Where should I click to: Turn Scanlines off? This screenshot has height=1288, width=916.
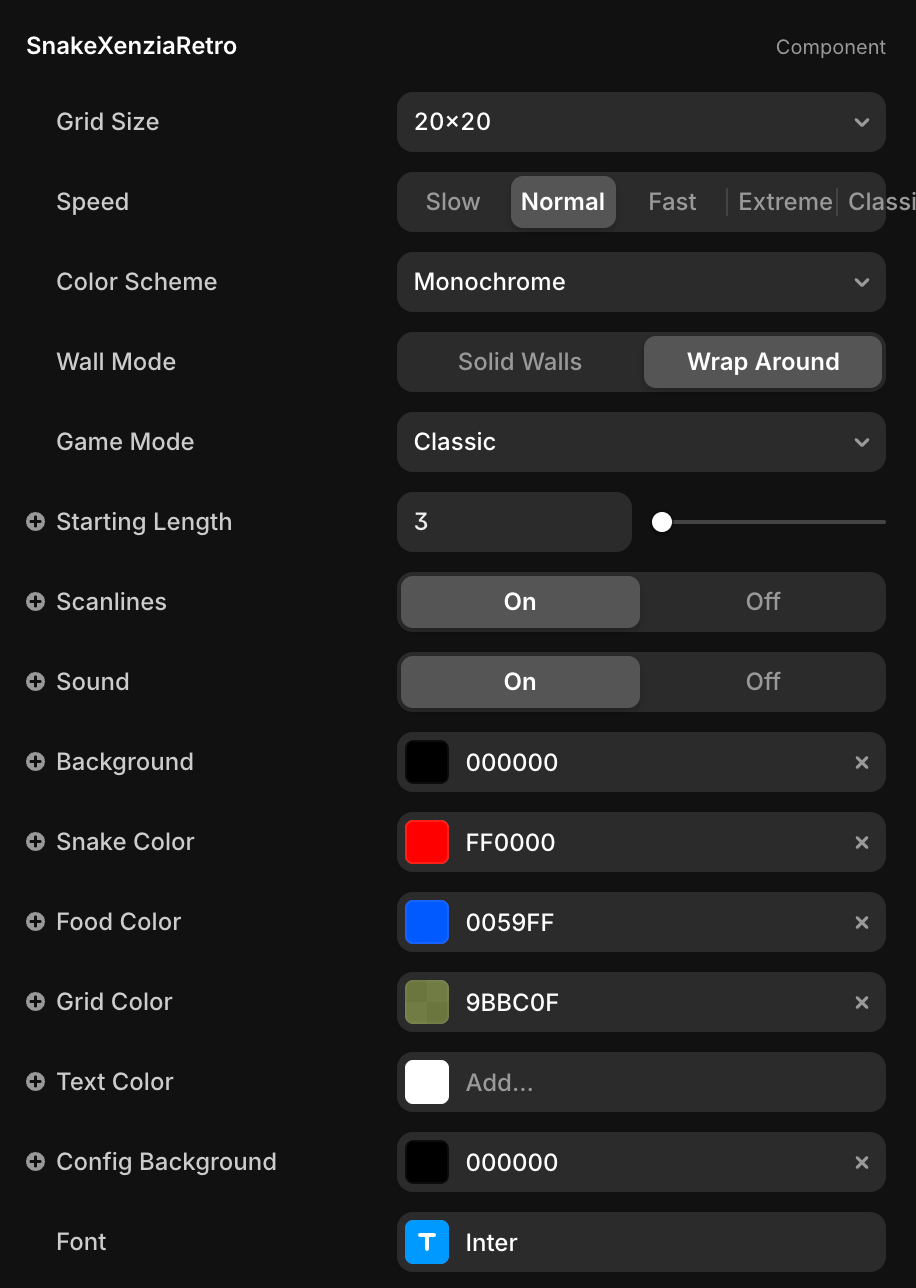point(762,602)
